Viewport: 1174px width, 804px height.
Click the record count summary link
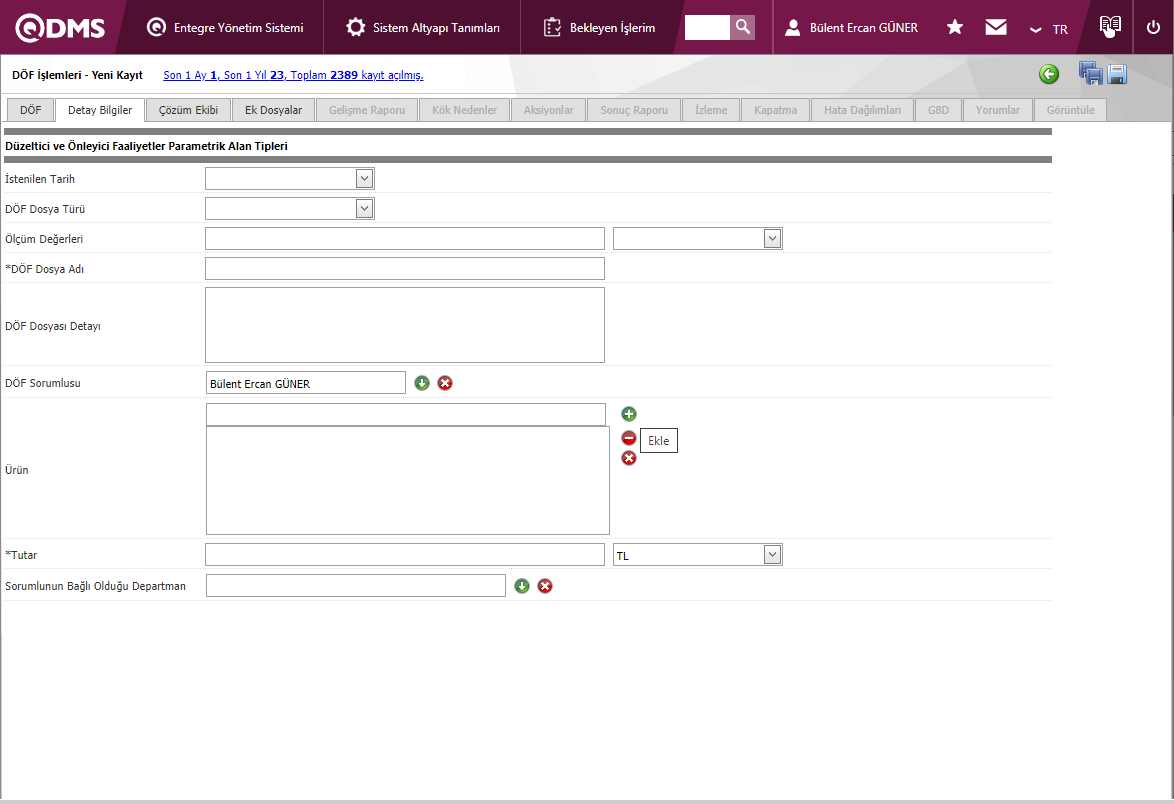click(x=293, y=75)
